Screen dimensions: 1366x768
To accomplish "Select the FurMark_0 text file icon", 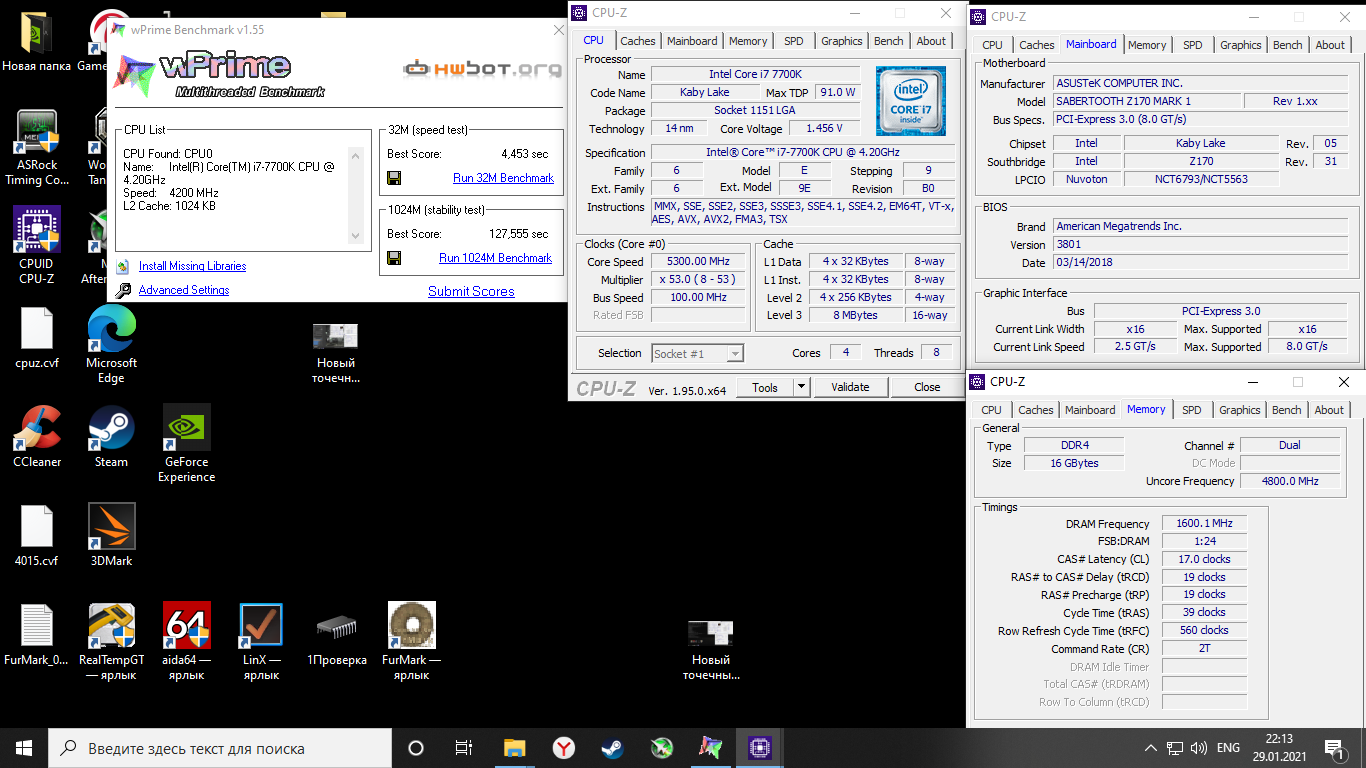I will point(37,635).
